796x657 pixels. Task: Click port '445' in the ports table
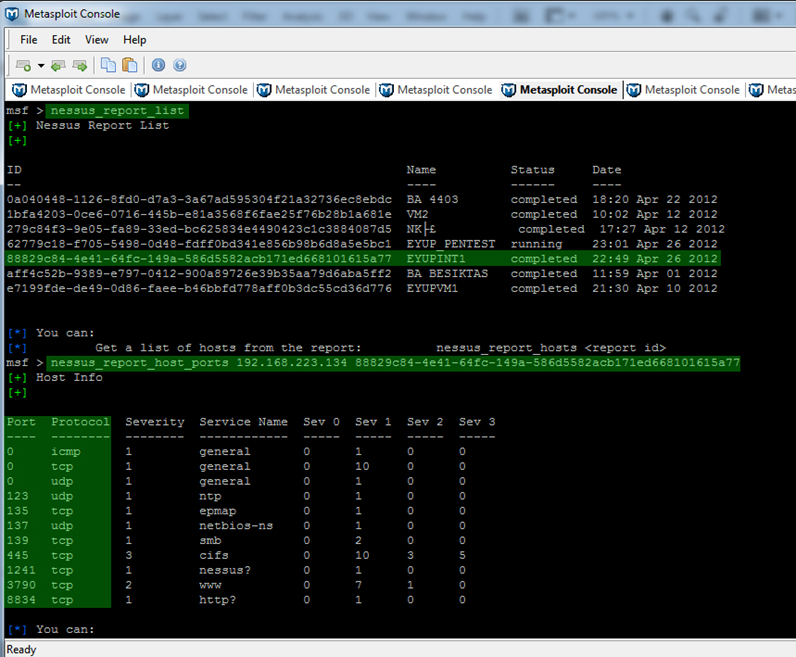coord(18,555)
